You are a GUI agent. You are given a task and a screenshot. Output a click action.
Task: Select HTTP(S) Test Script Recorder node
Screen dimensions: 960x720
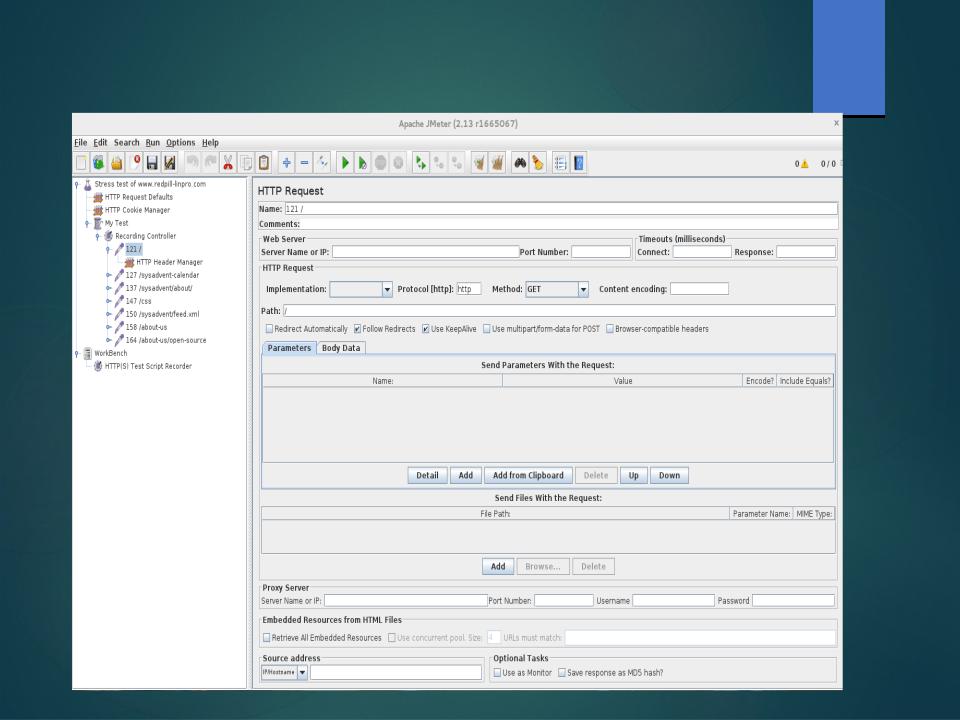(148, 366)
